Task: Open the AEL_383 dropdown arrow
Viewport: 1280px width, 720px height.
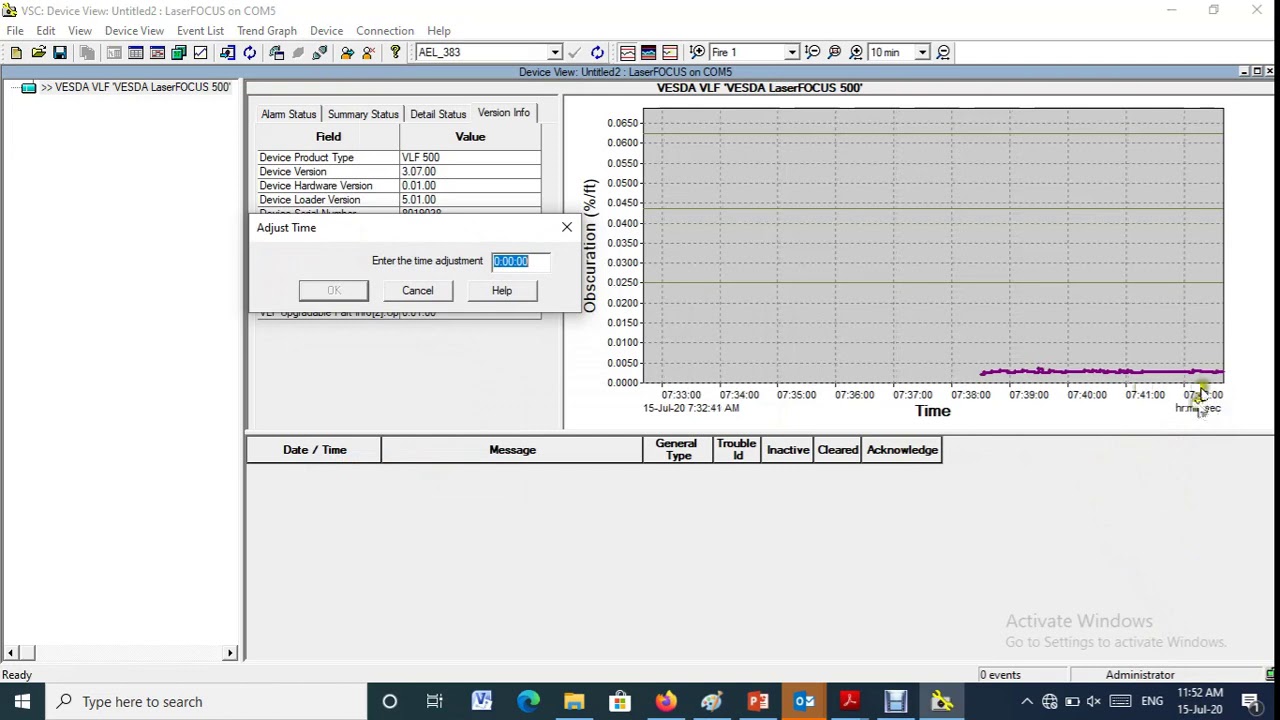Action: coord(554,52)
